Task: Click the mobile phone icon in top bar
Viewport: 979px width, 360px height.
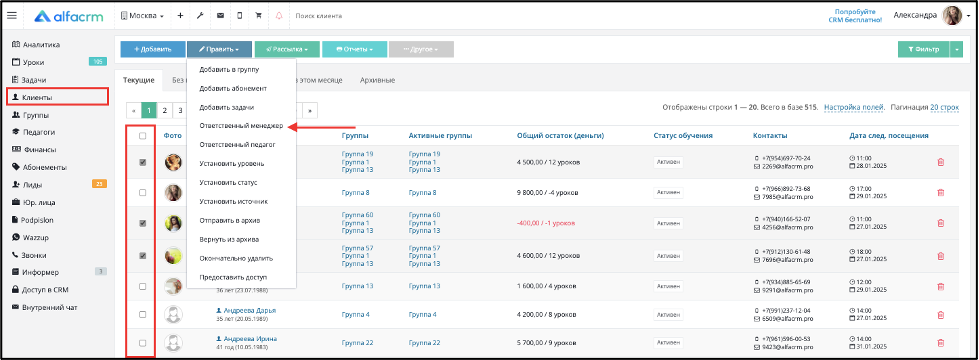Action: [240, 16]
